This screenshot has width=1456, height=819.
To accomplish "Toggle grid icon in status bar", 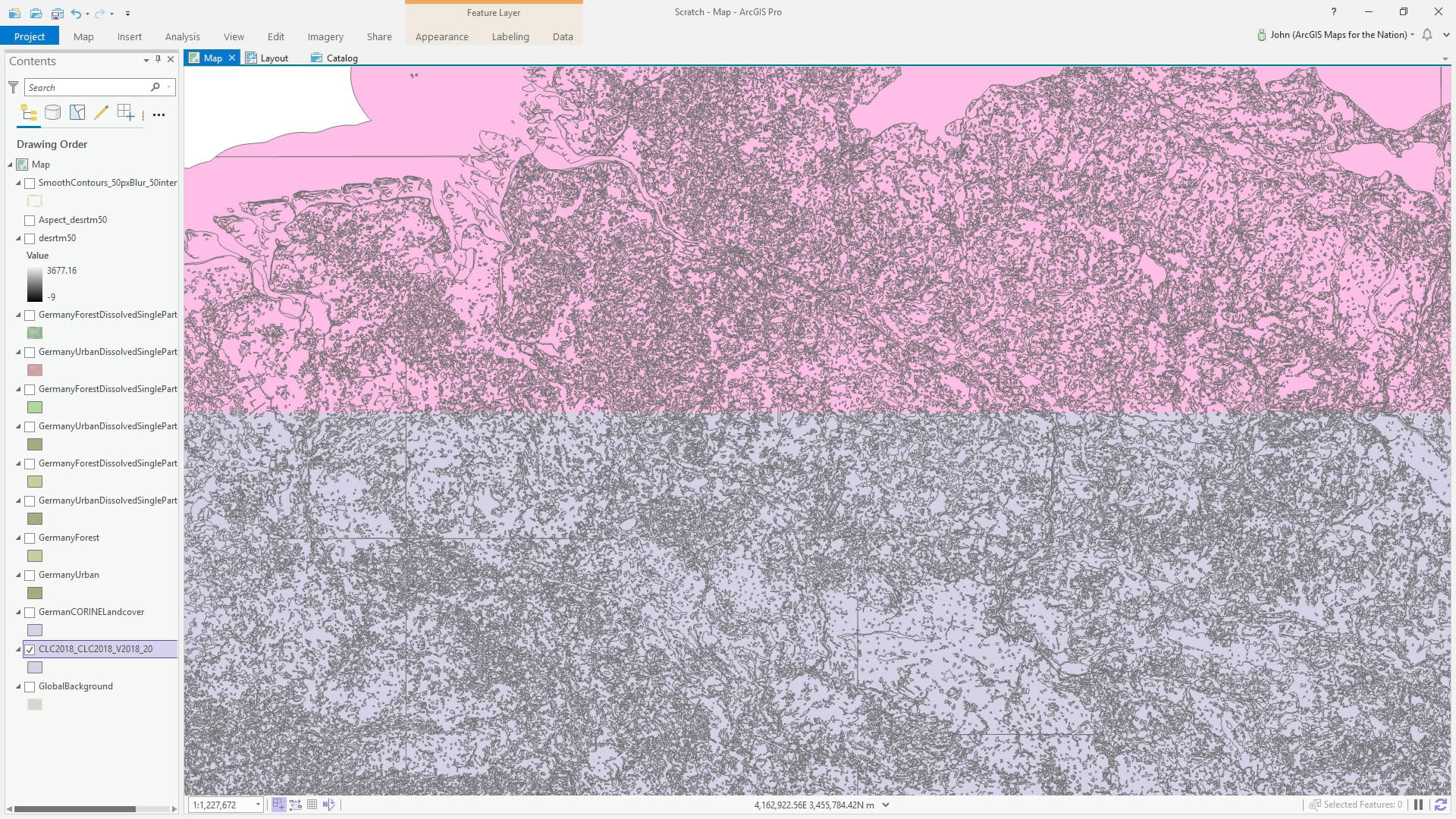I will (x=312, y=805).
